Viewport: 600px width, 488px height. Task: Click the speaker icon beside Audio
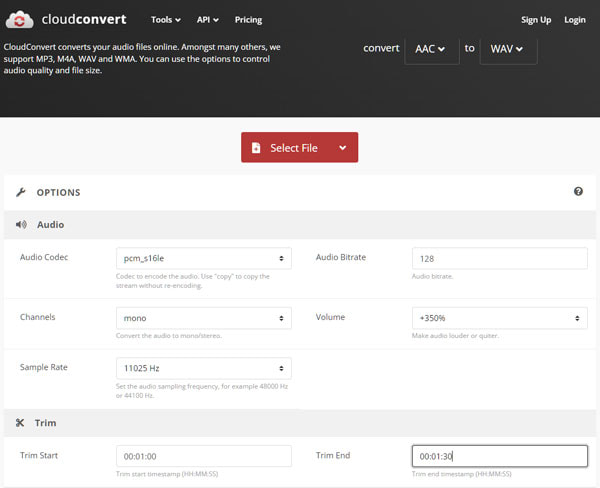(x=21, y=225)
